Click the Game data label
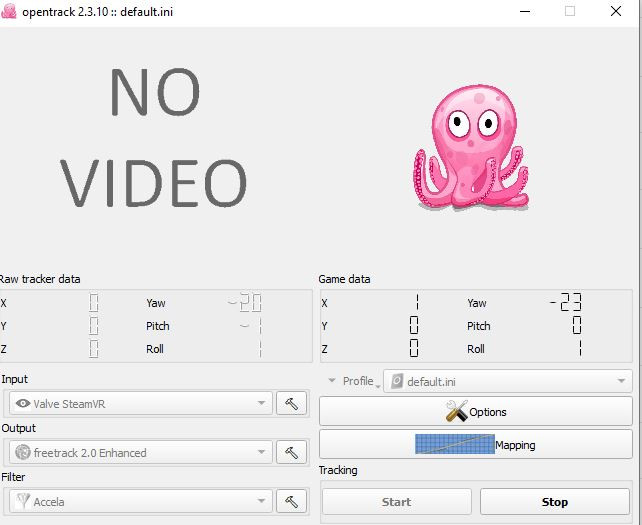642x525 pixels. 344,279
